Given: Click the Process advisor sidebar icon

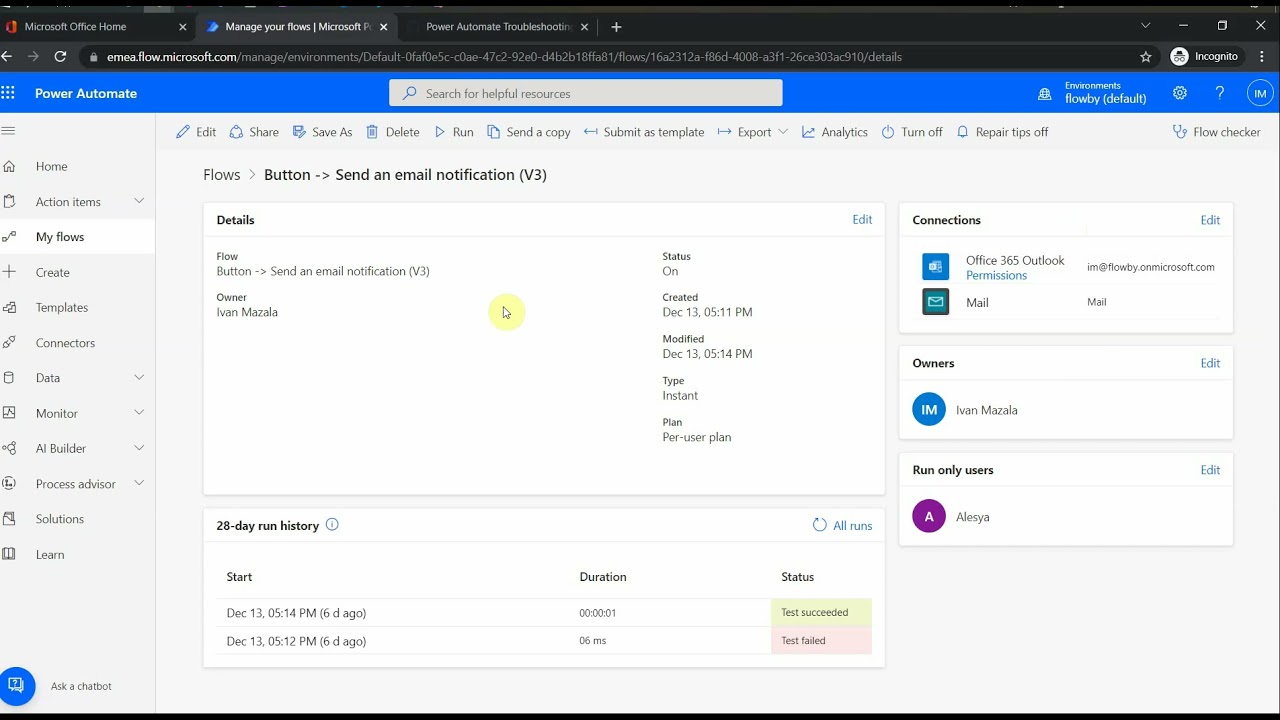Looking at the screenshot, I should pyautogui.click(x=9, y=484).
